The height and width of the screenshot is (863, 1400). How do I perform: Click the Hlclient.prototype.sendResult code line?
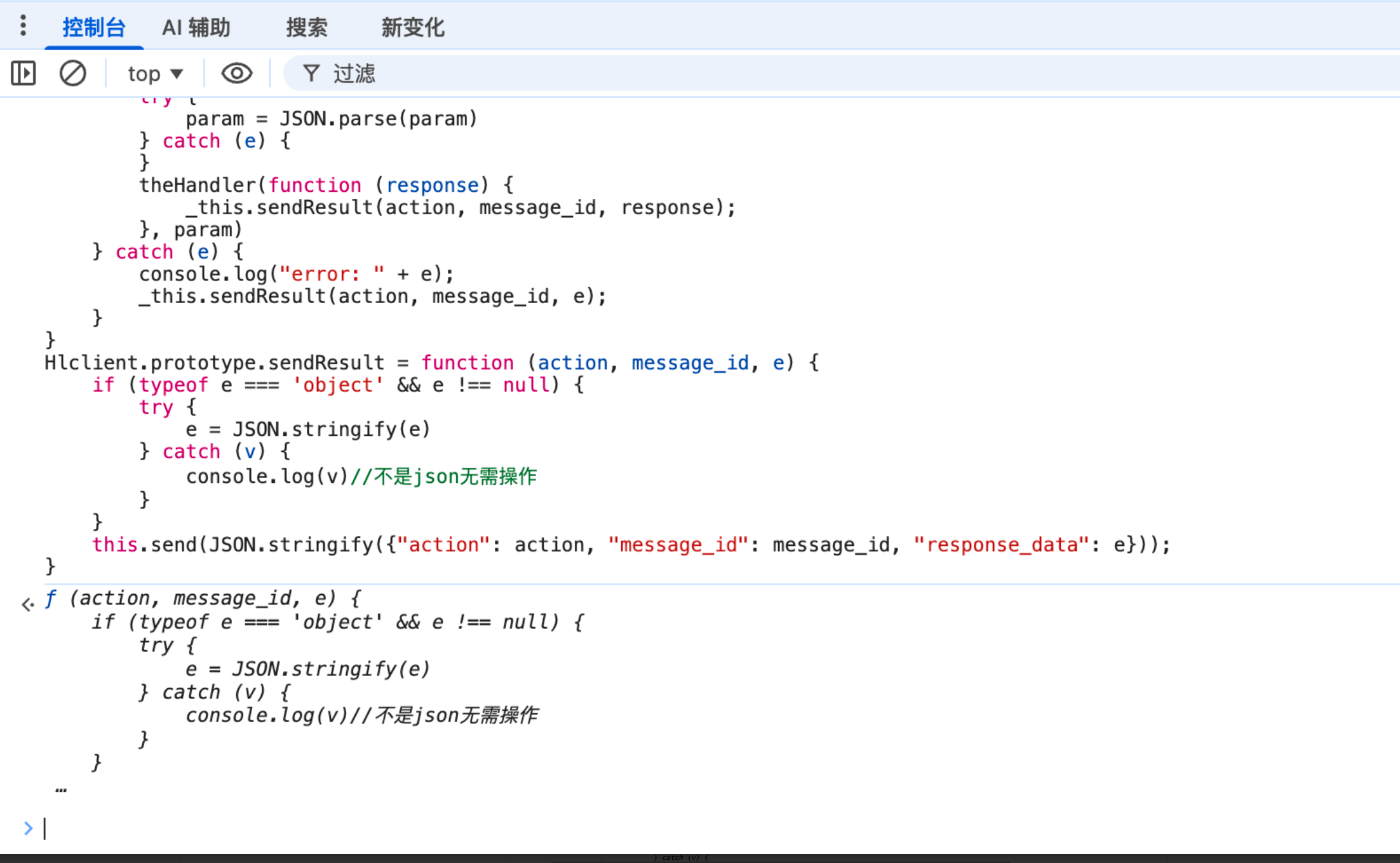point(215,363)
